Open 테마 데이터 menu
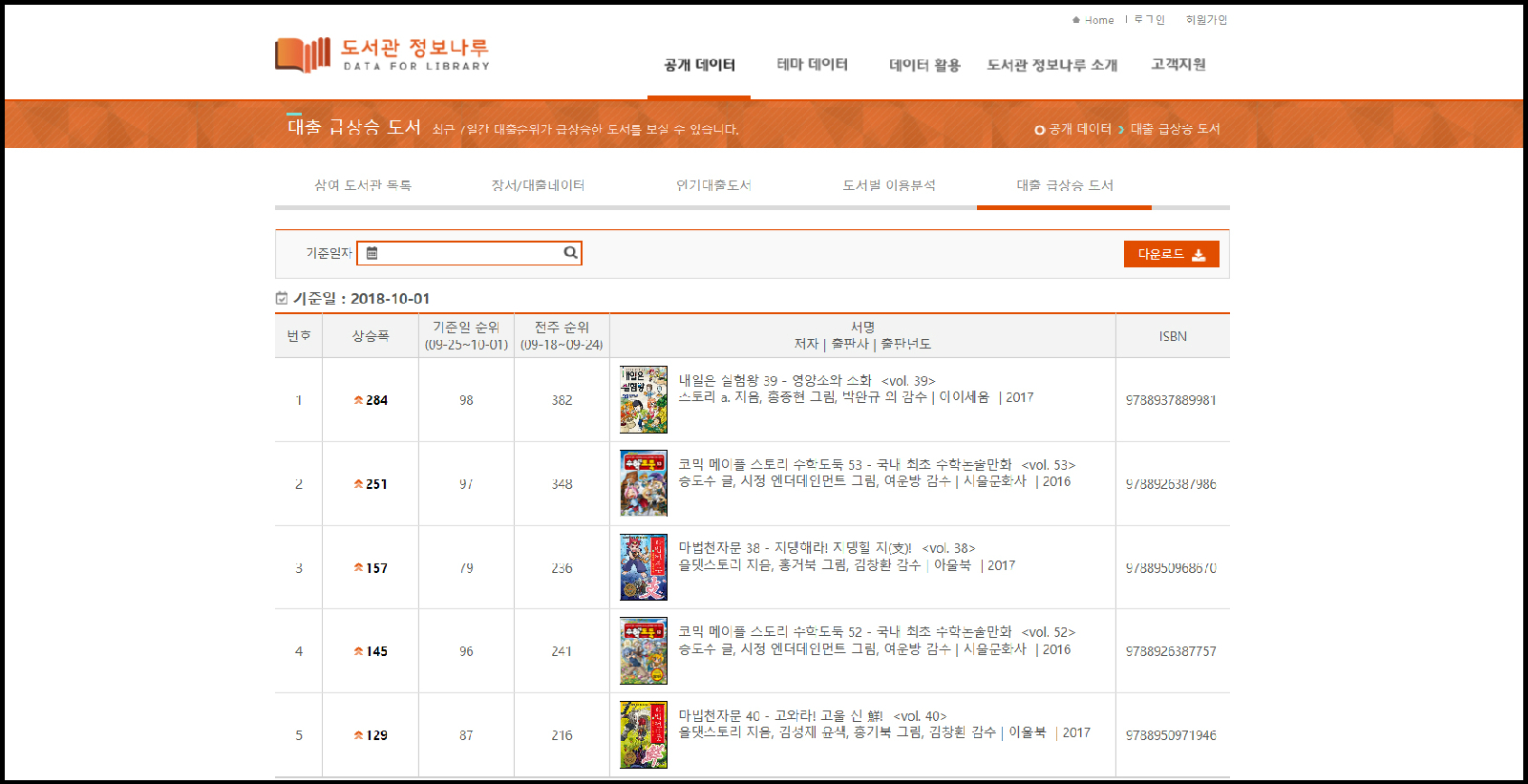This screenshot has width=1528, height=784. (812, 64)
